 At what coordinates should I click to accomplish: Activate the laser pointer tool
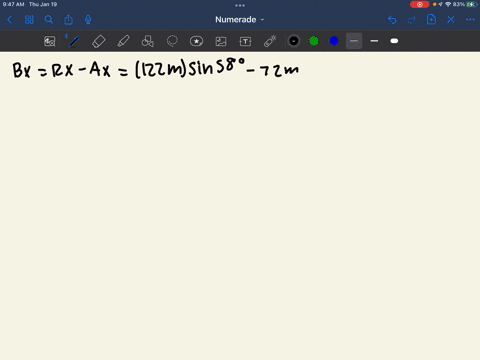pyautogui.click(x=270, y=41)
